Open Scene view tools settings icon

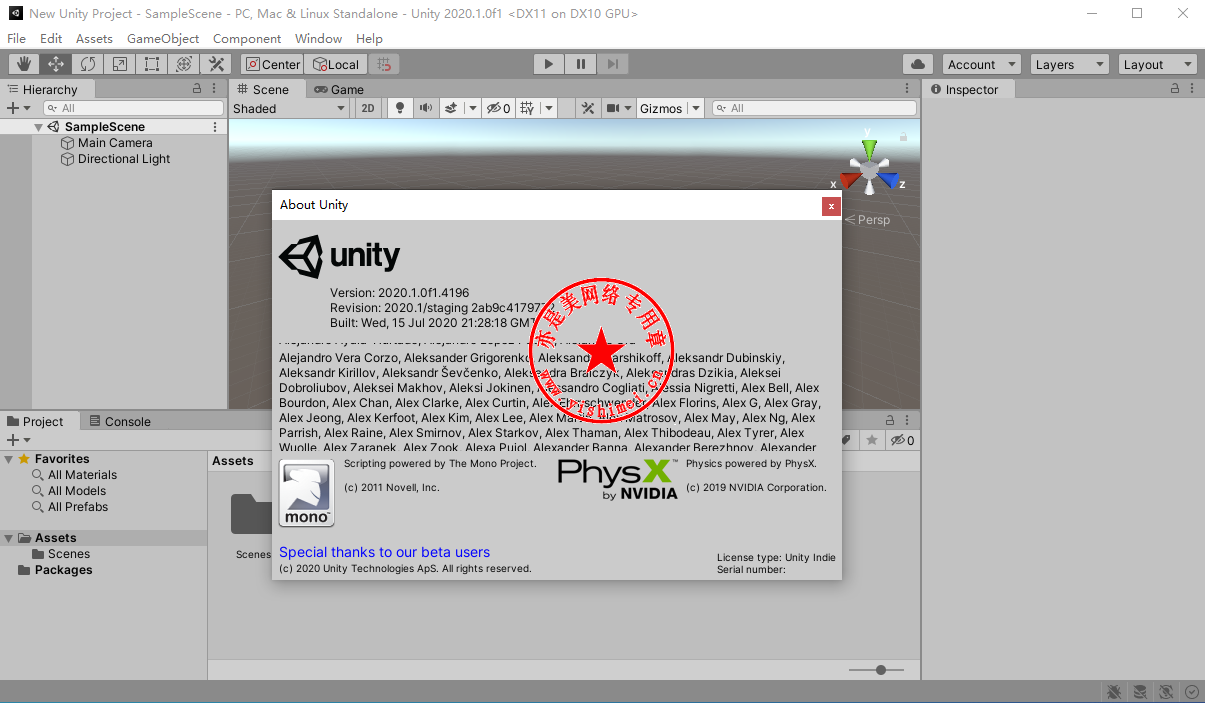click(x=588, y=108)
